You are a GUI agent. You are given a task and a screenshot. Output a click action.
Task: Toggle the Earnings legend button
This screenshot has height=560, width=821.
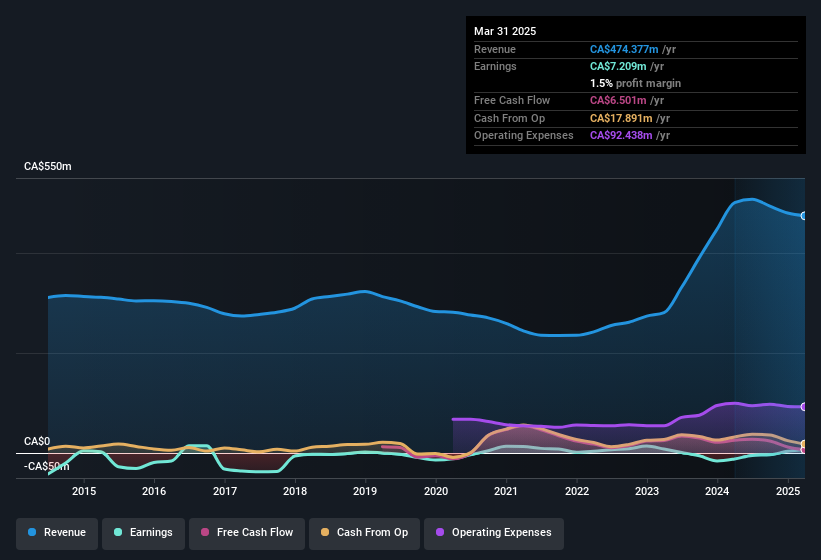[143, 534]
